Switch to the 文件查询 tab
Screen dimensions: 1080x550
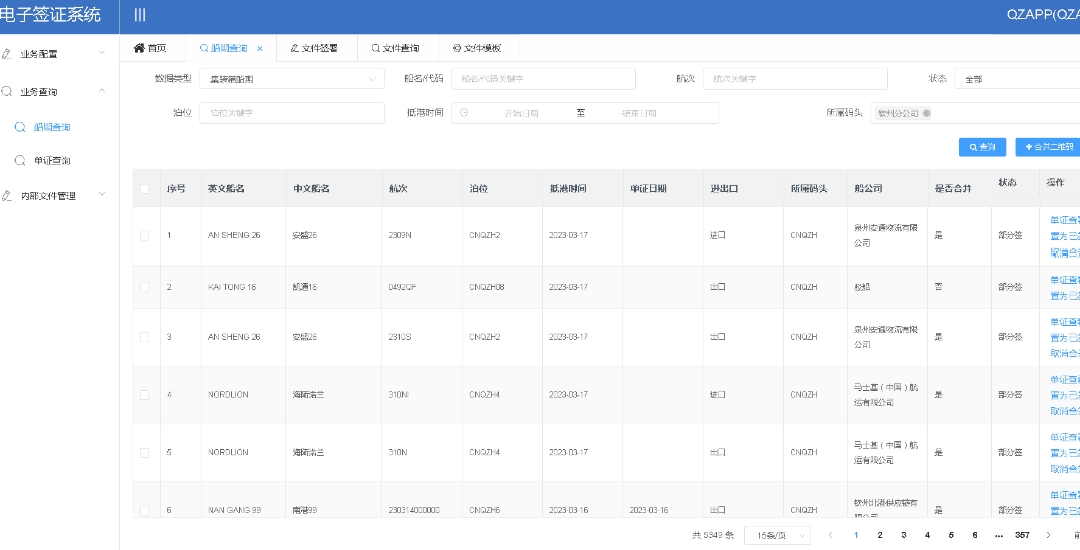[395, 48]
